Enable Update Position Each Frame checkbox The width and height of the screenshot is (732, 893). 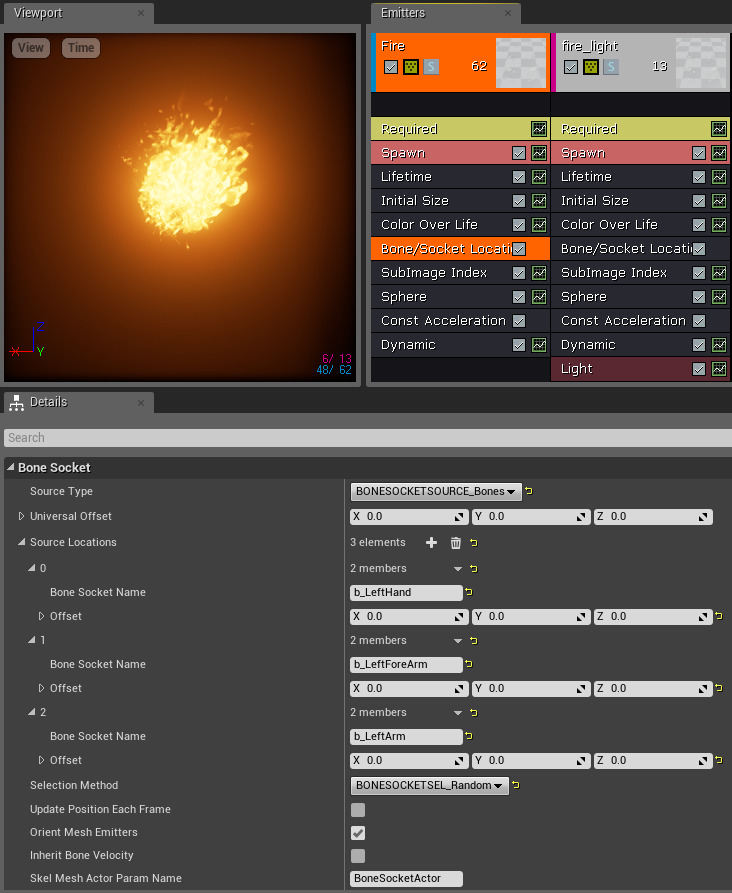(x=358, y=809)
